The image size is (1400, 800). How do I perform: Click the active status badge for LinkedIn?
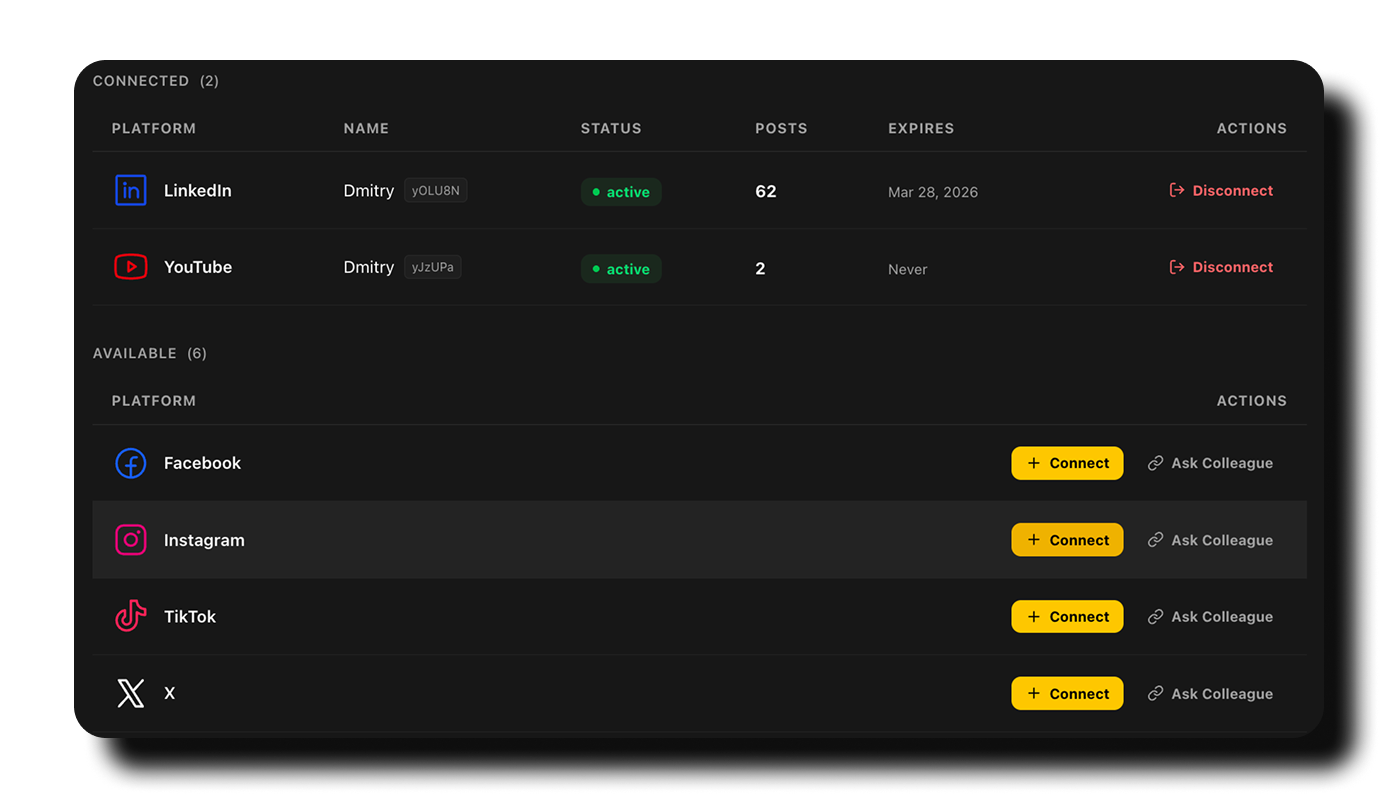[621, 191]
